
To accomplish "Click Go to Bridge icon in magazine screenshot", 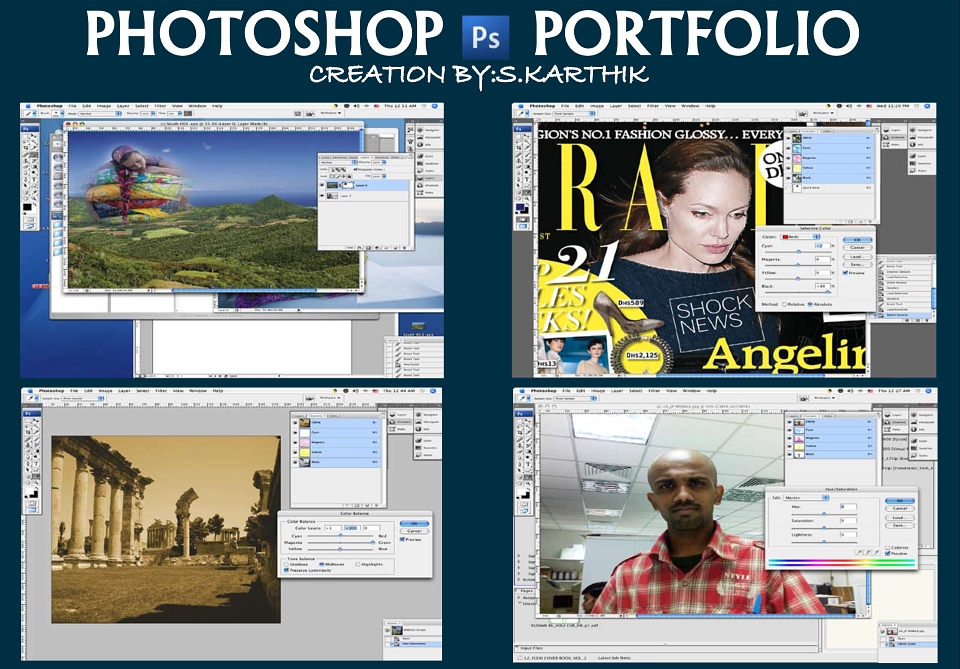I will [803, 113].
